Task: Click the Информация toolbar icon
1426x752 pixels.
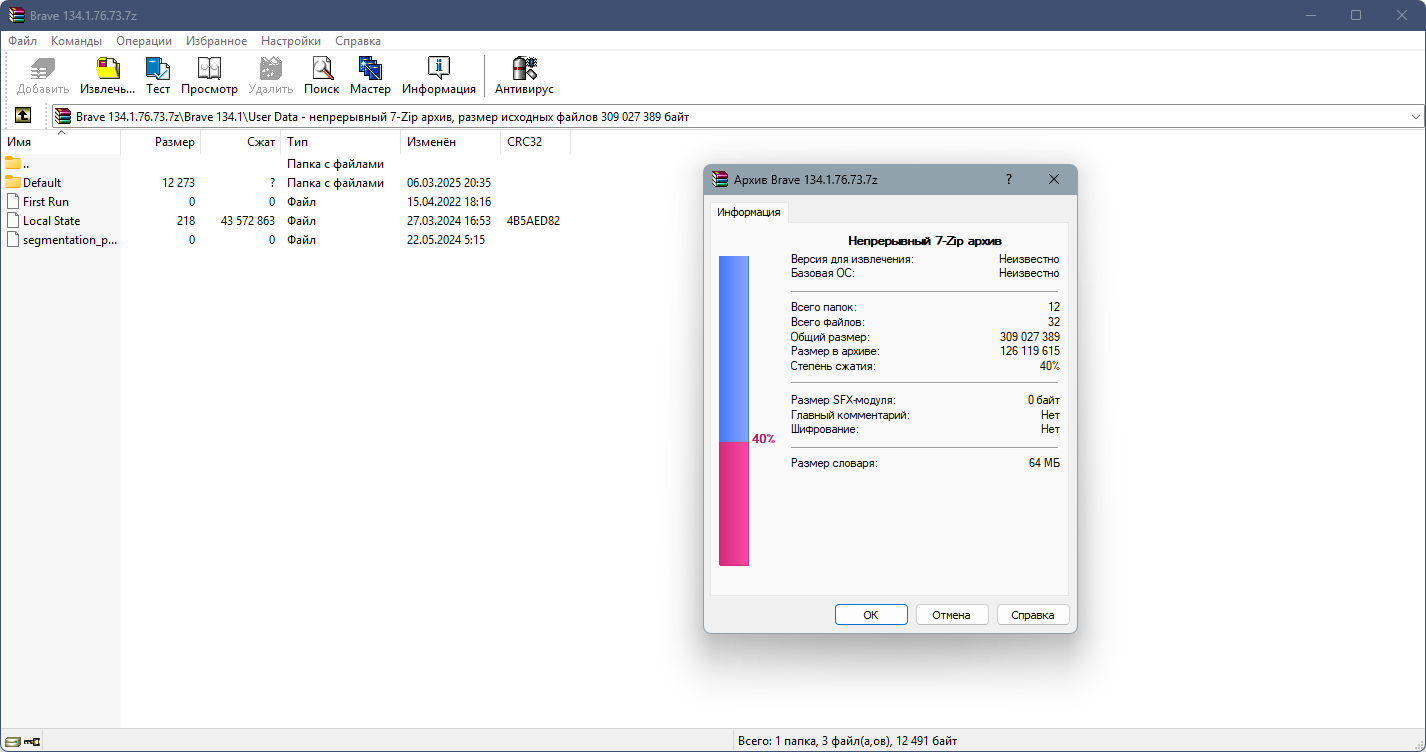Action: (438, 76)
